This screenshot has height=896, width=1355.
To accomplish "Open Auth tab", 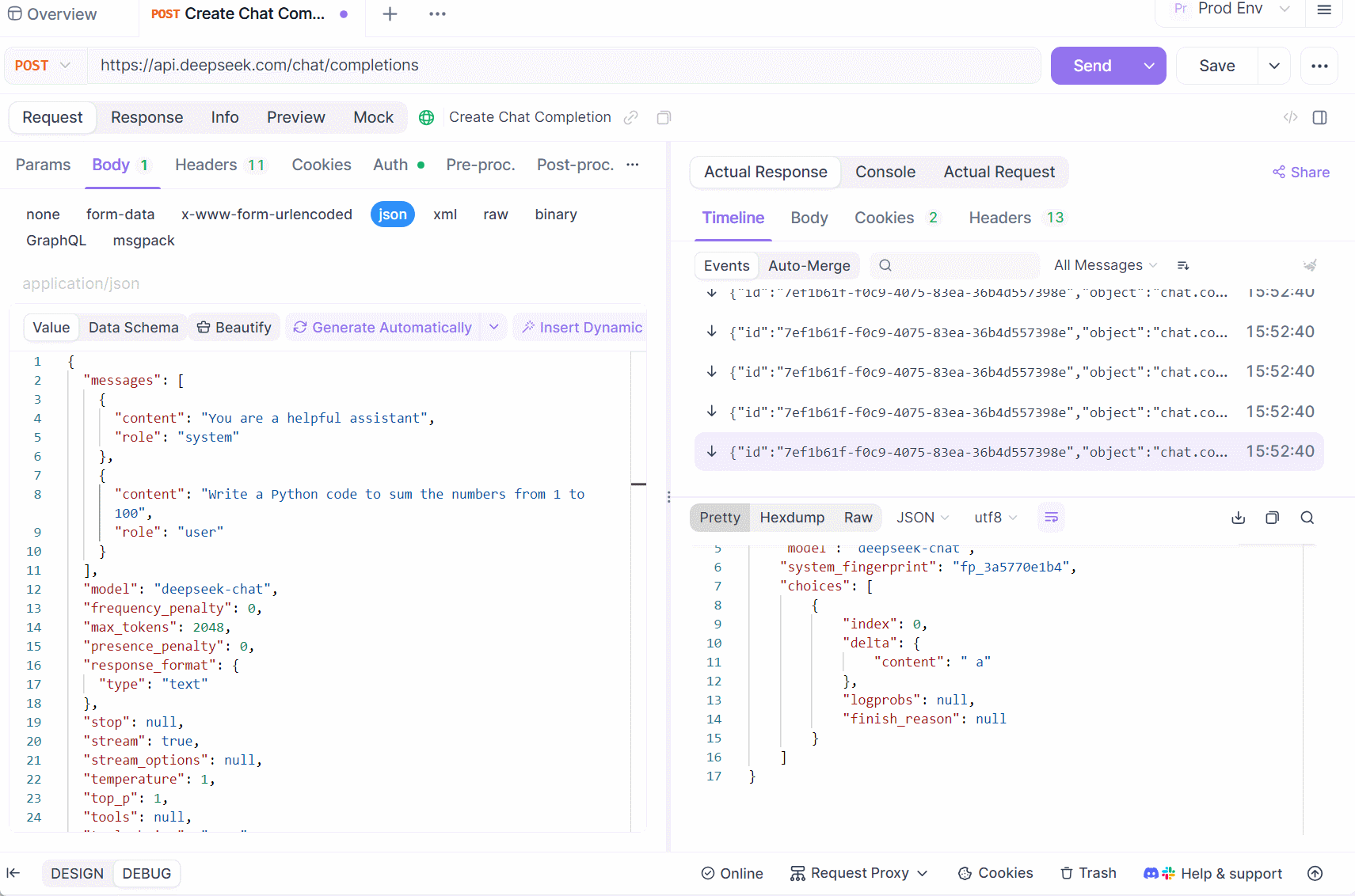I will [x=399, y=165].
